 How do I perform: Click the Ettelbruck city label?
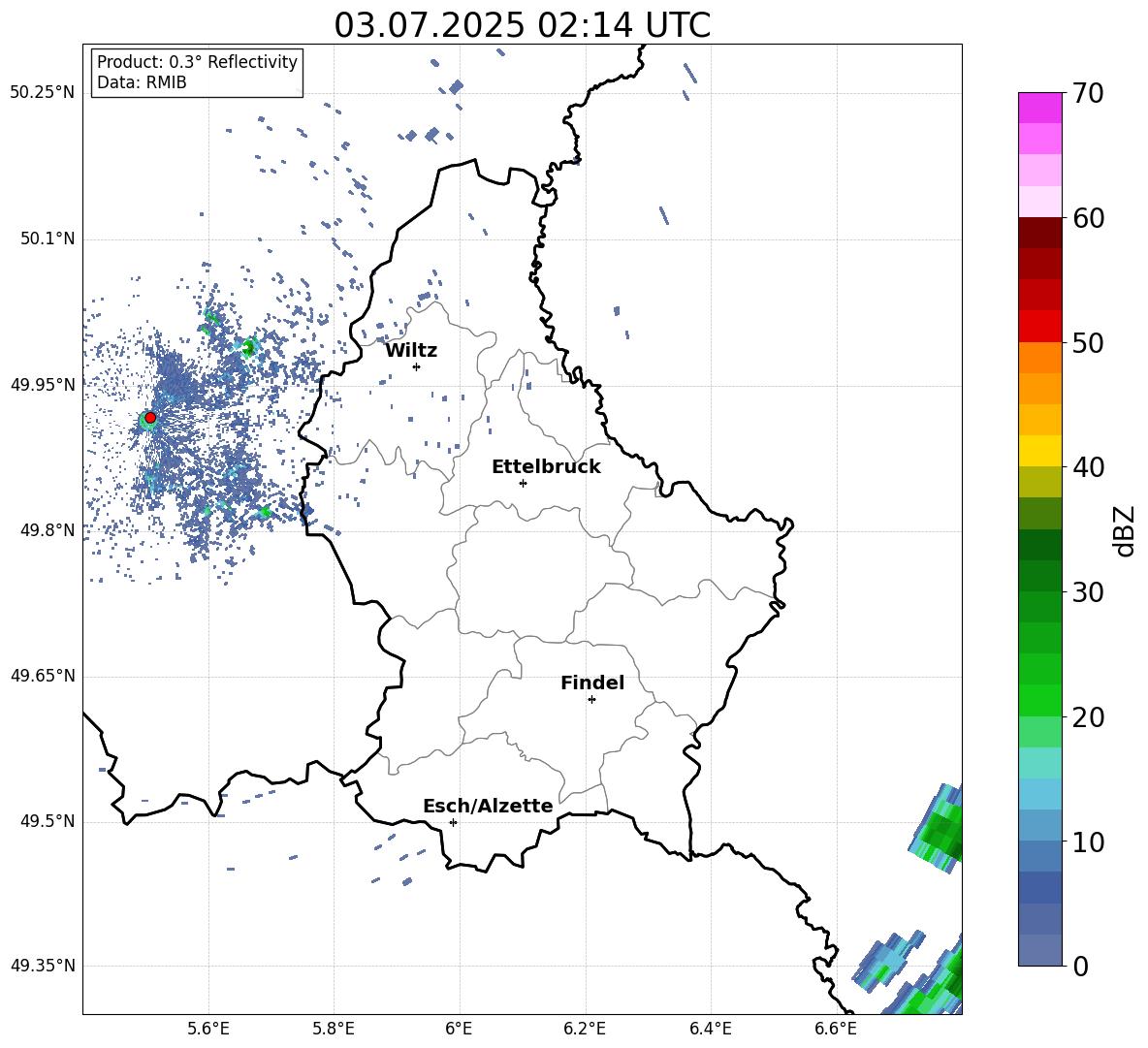(x=546, y=467)
